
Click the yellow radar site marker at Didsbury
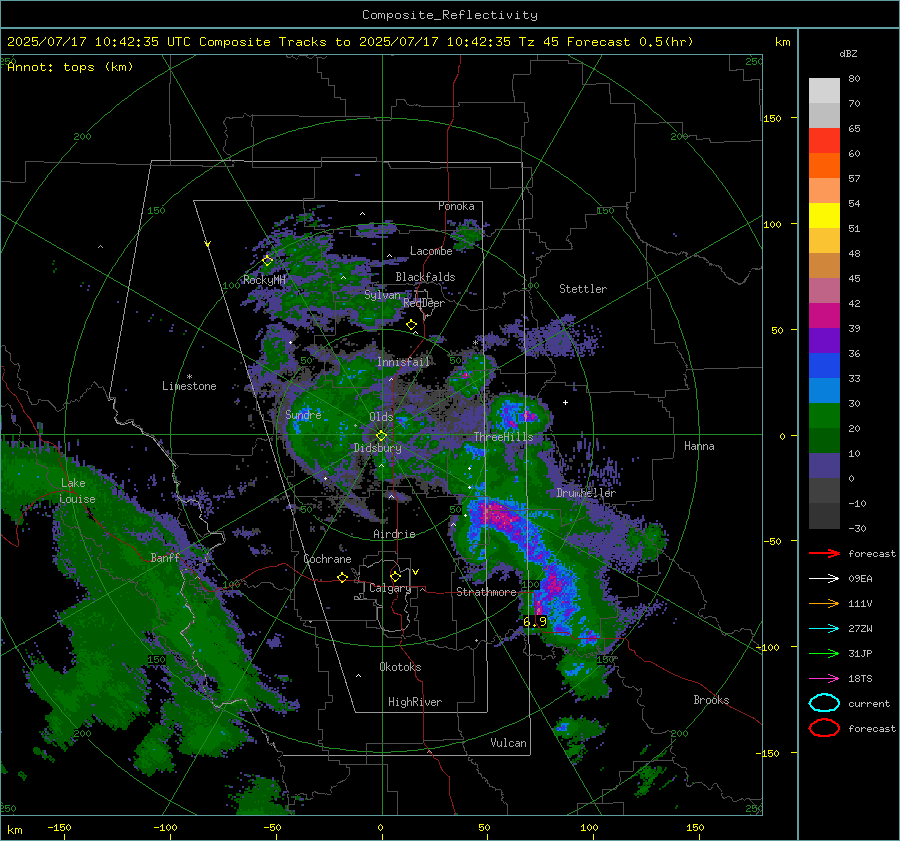(x=381, y=436)
